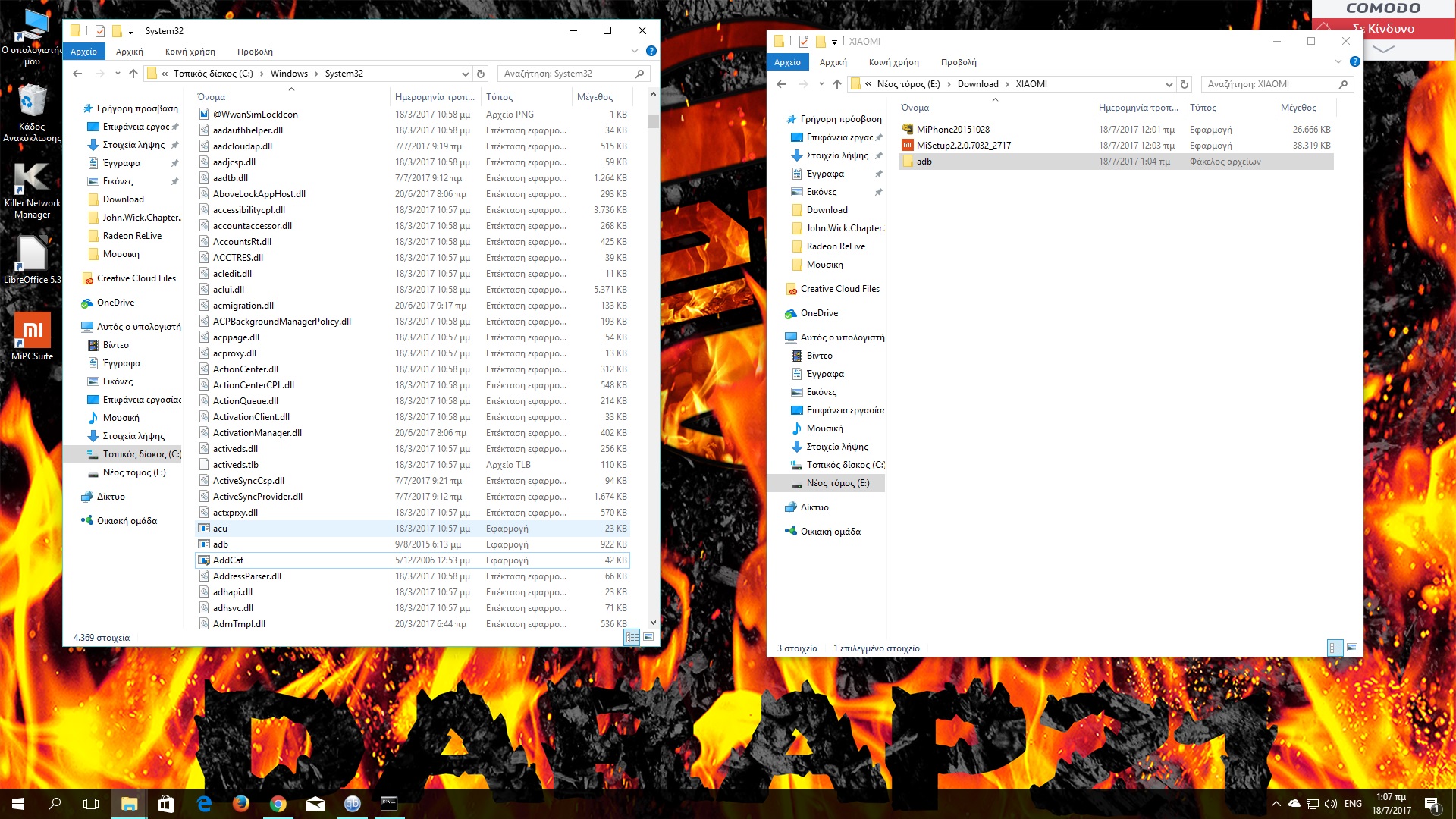
Task: Switch System32 window to details view
Action: pyautogui.click(x=632, y=637)
